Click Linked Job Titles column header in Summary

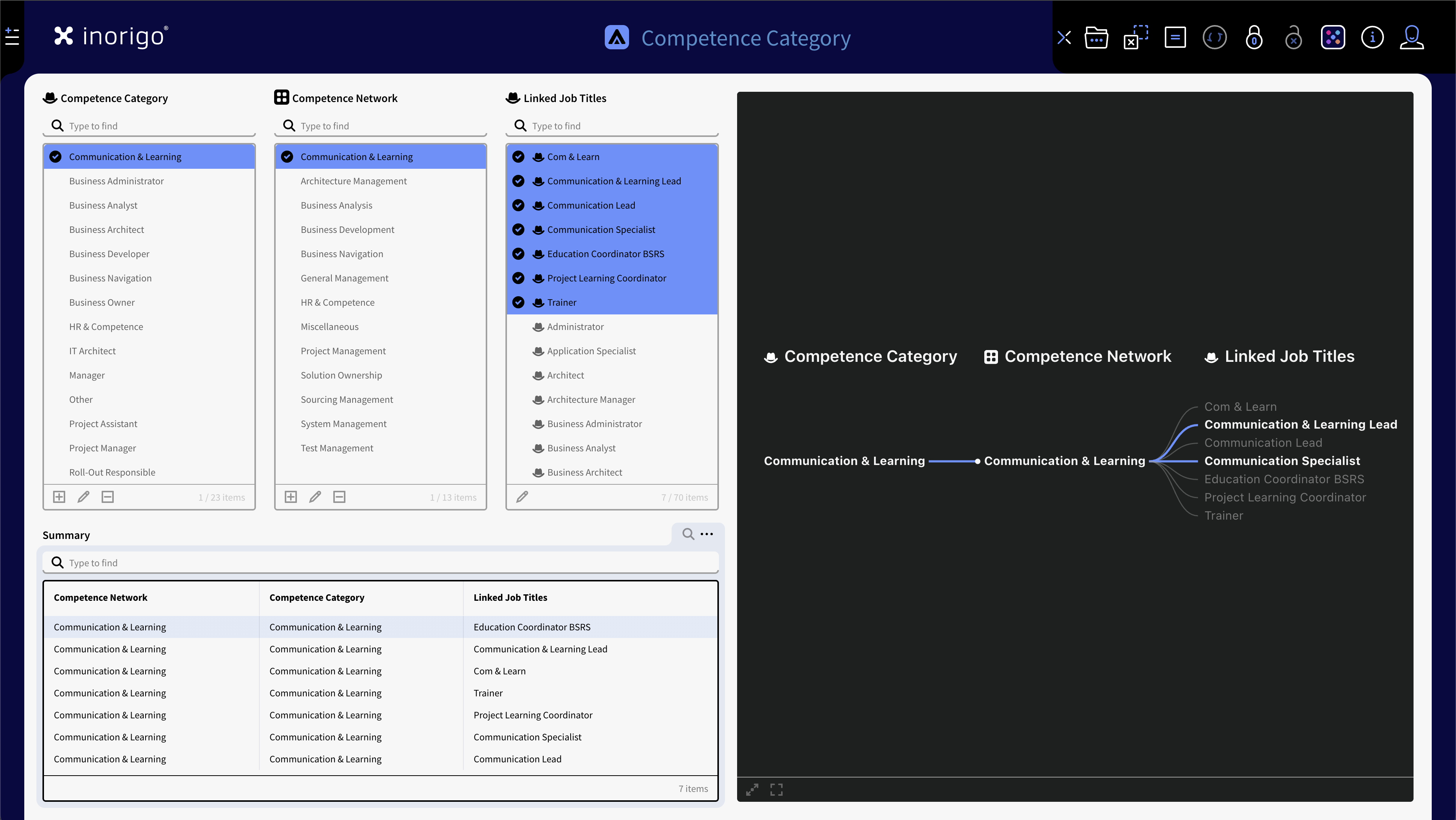pyautogui.click(x=510, y=598)
